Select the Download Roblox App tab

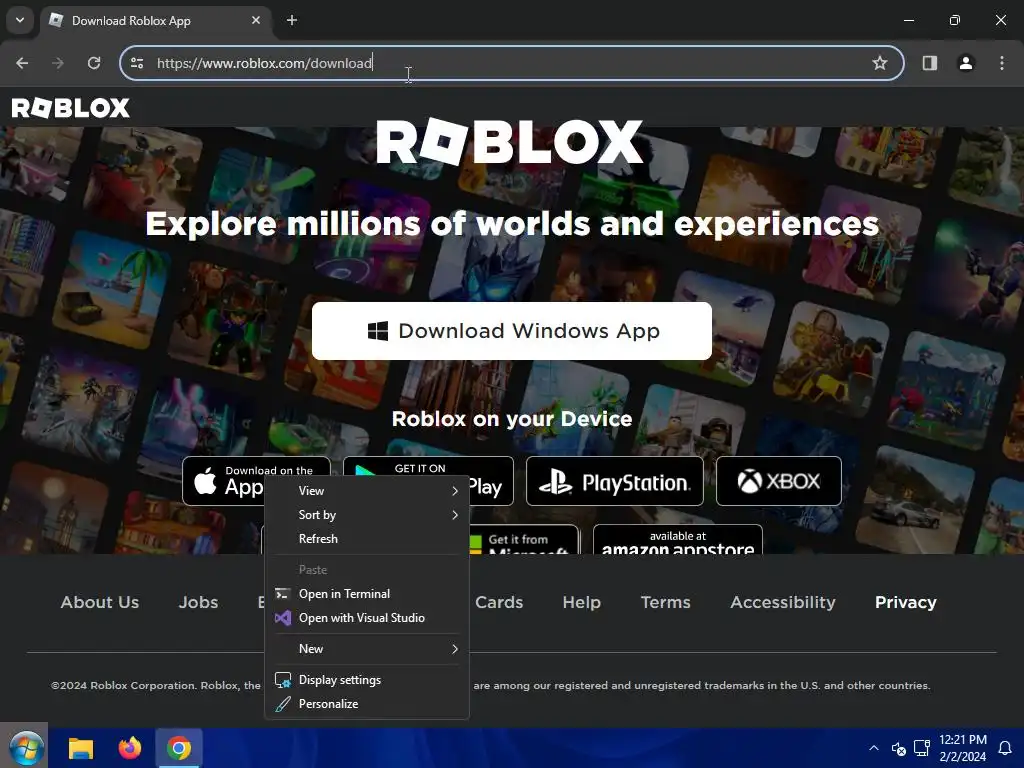coord(155,20)
